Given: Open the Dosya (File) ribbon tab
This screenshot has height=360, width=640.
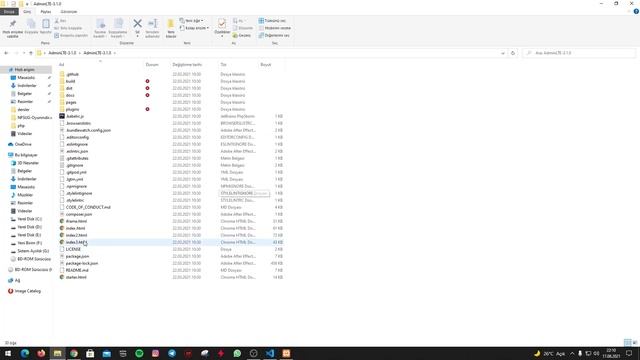Looking at the screenshot, I should click(9, 12).
